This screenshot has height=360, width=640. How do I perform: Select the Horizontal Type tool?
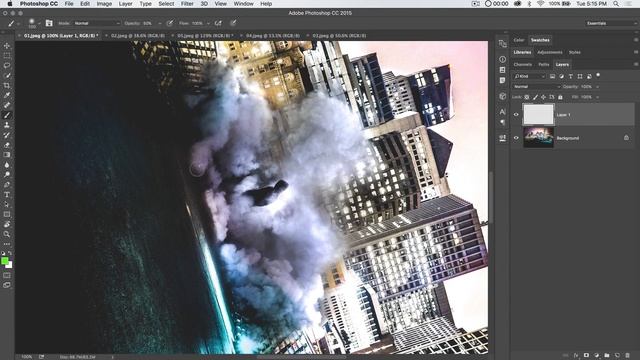point(7,195)
